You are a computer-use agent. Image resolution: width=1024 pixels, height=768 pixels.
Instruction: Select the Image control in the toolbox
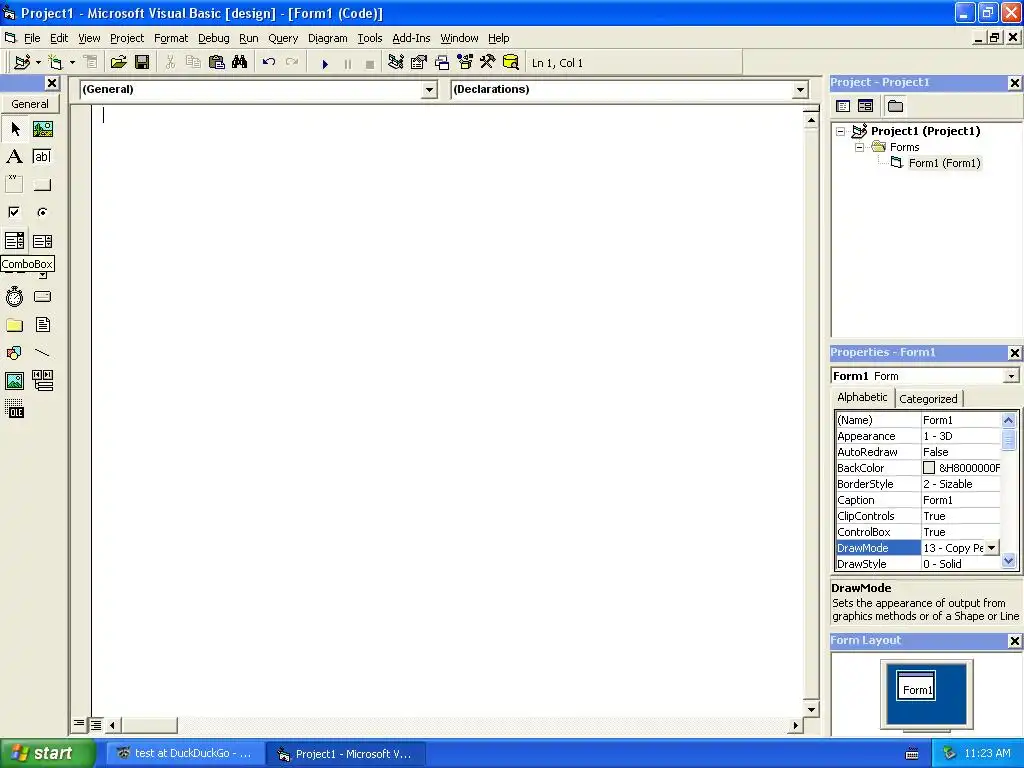tap(14, 381)
